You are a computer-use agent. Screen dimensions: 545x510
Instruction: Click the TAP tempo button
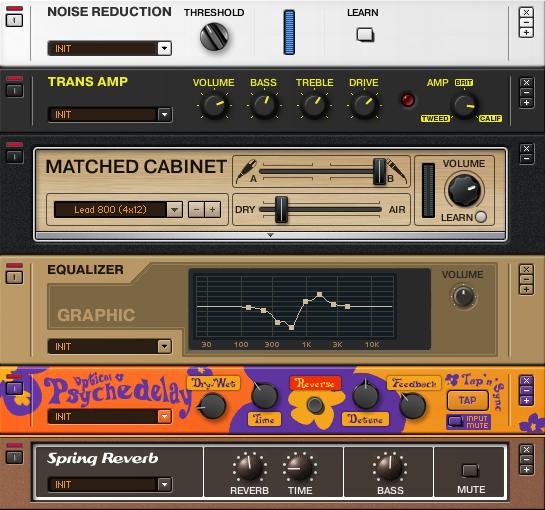[467, 400]
